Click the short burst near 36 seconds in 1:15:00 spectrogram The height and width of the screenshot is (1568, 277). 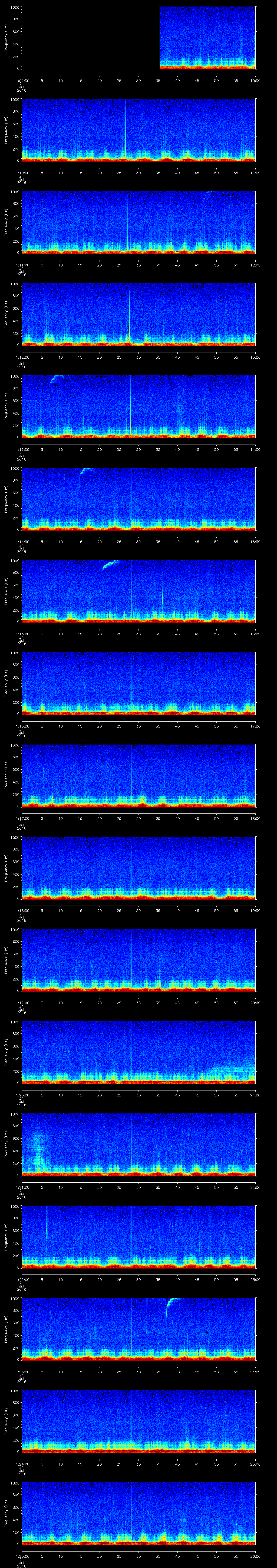162,596
